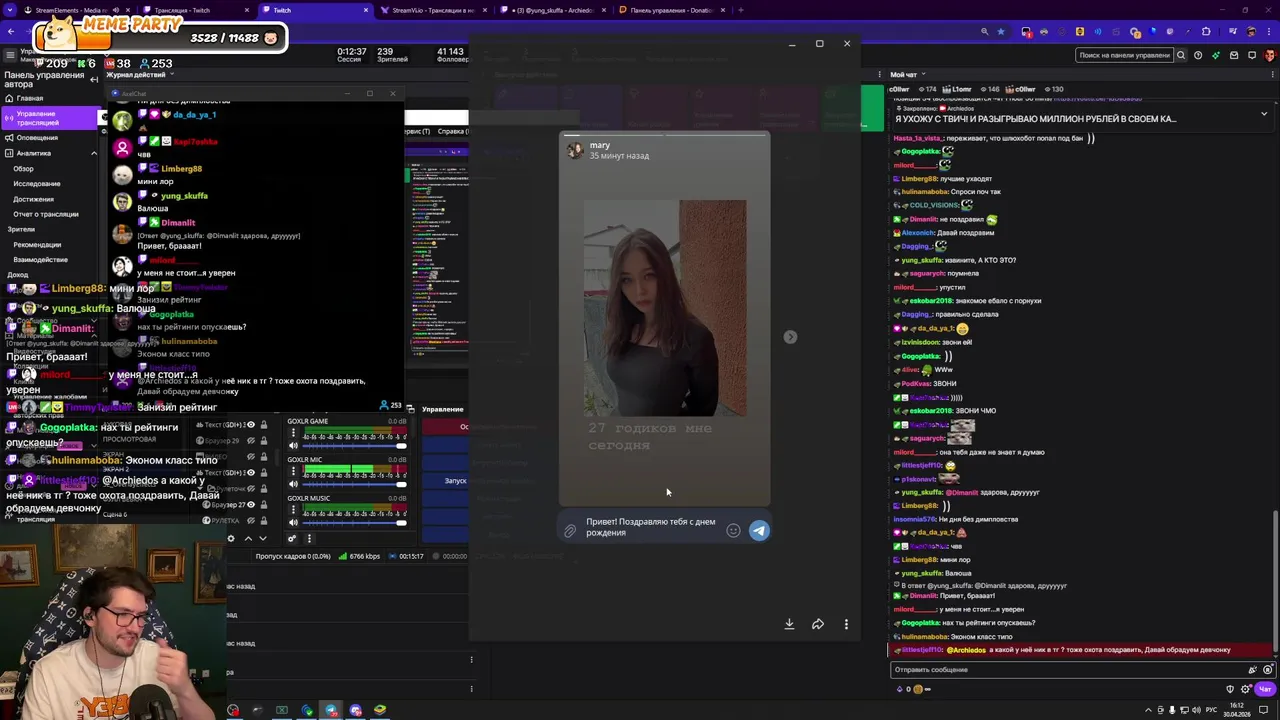This screenshot has width=1280, height=720.
Task: Open Chrome three-dot menu
Action: [1268, 32]
